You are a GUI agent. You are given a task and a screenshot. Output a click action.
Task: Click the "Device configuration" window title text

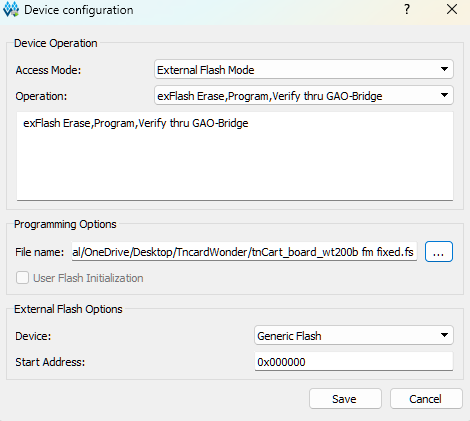coord(79,10)
